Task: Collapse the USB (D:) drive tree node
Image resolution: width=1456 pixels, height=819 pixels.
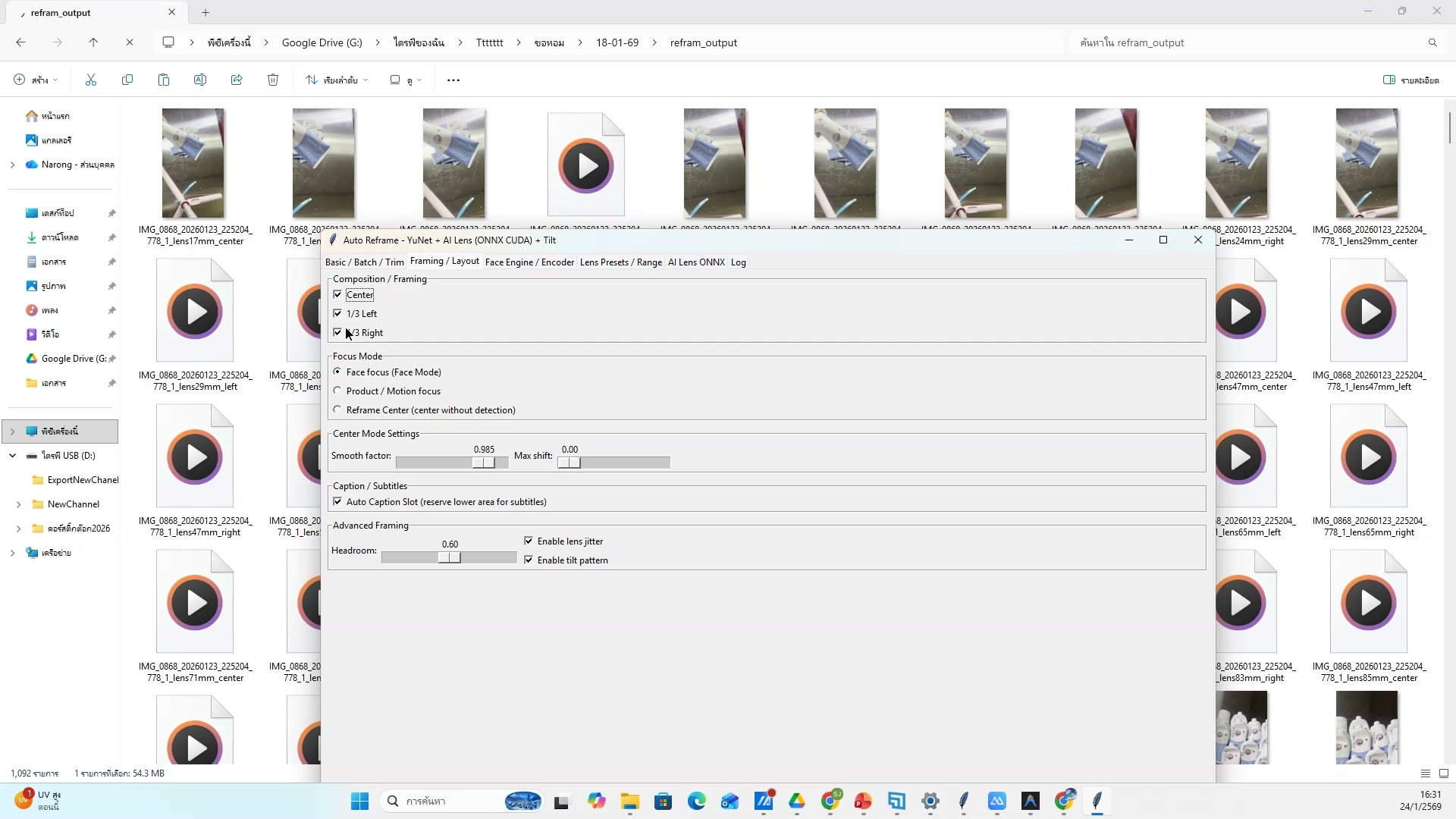Action: (12, 456)
